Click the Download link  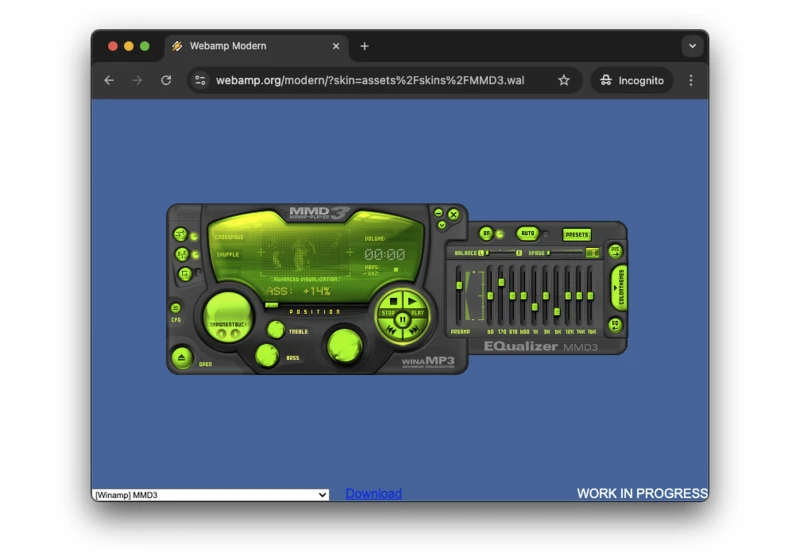tap(373, 493)
